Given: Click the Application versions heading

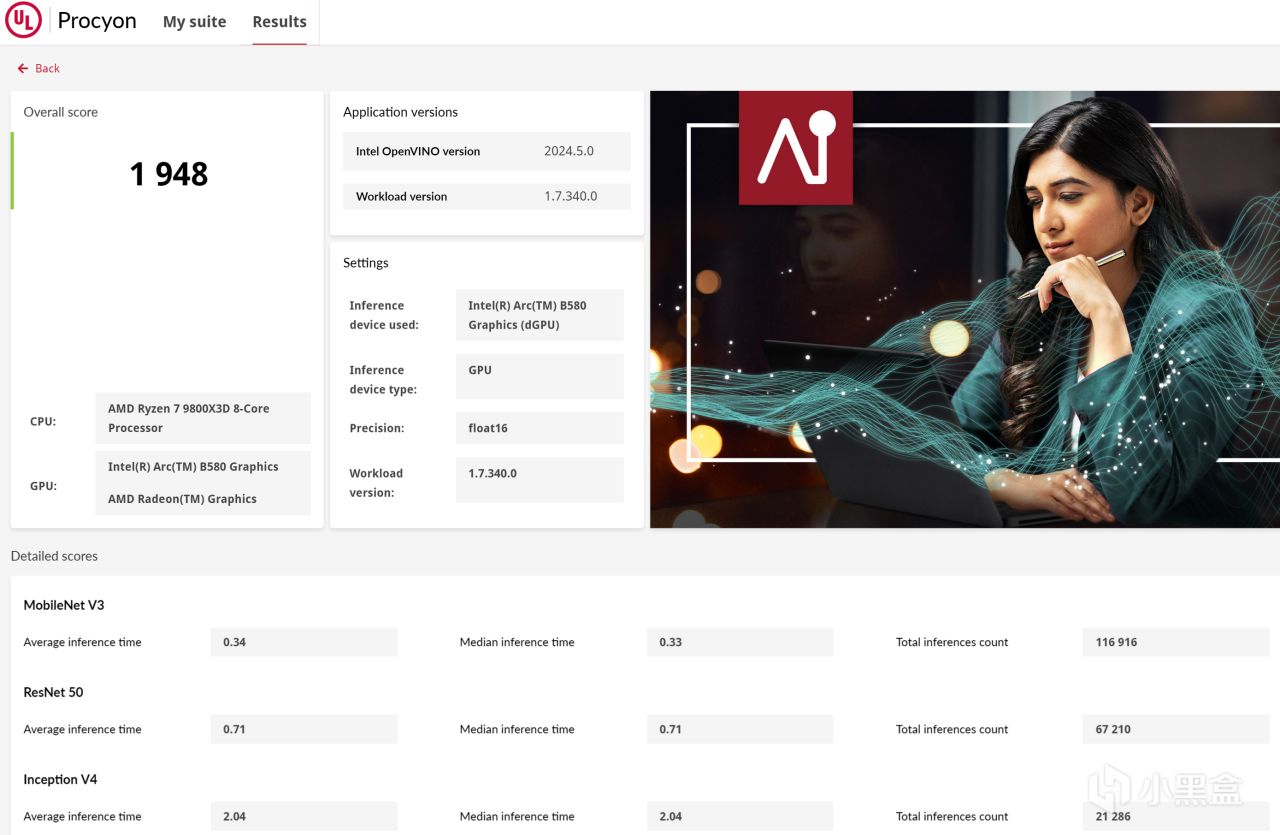Looking at the screenshot, I should pyautogui.click(x=400, y=112).
